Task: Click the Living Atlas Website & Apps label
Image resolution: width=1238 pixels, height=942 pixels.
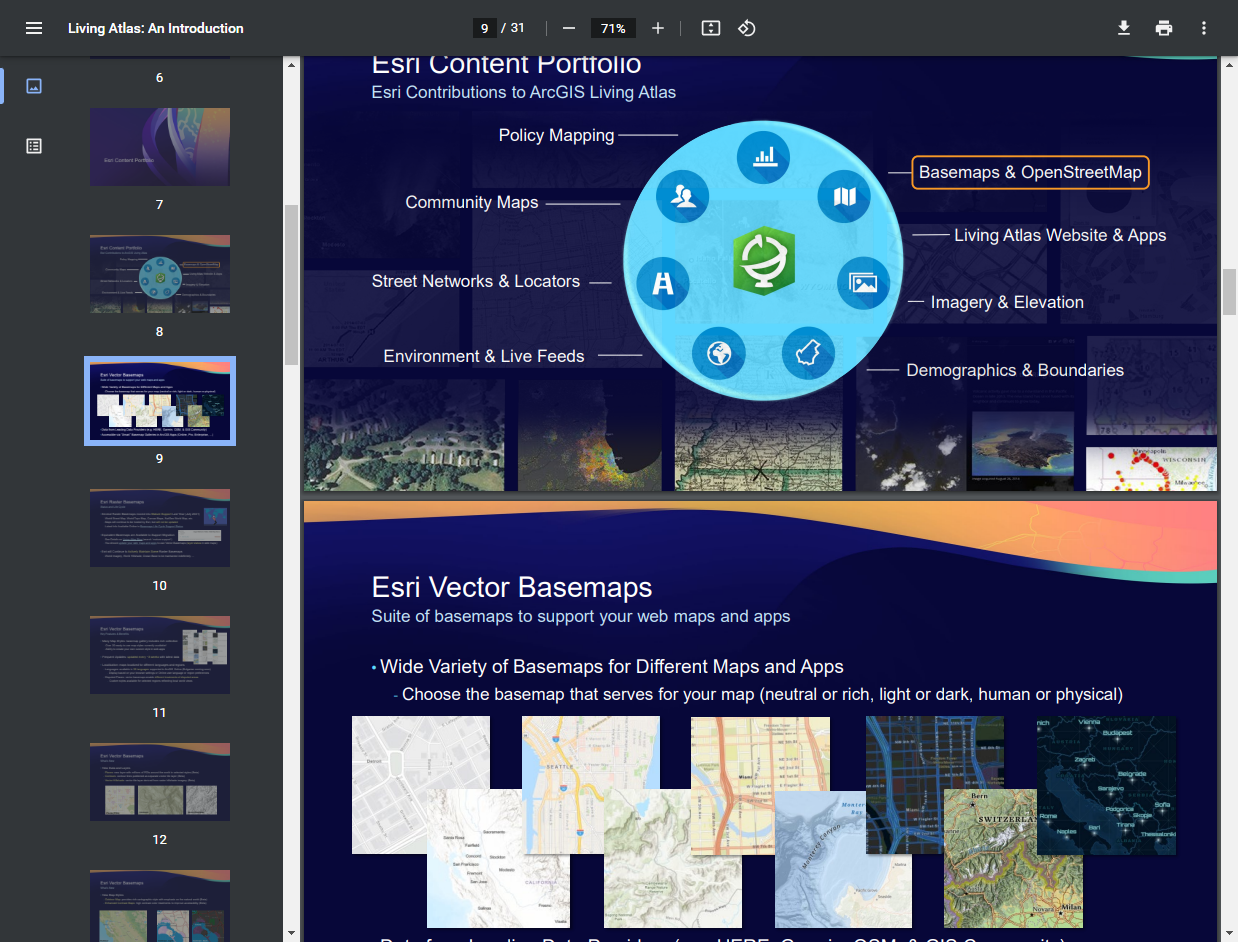Action: [1060, 235]
